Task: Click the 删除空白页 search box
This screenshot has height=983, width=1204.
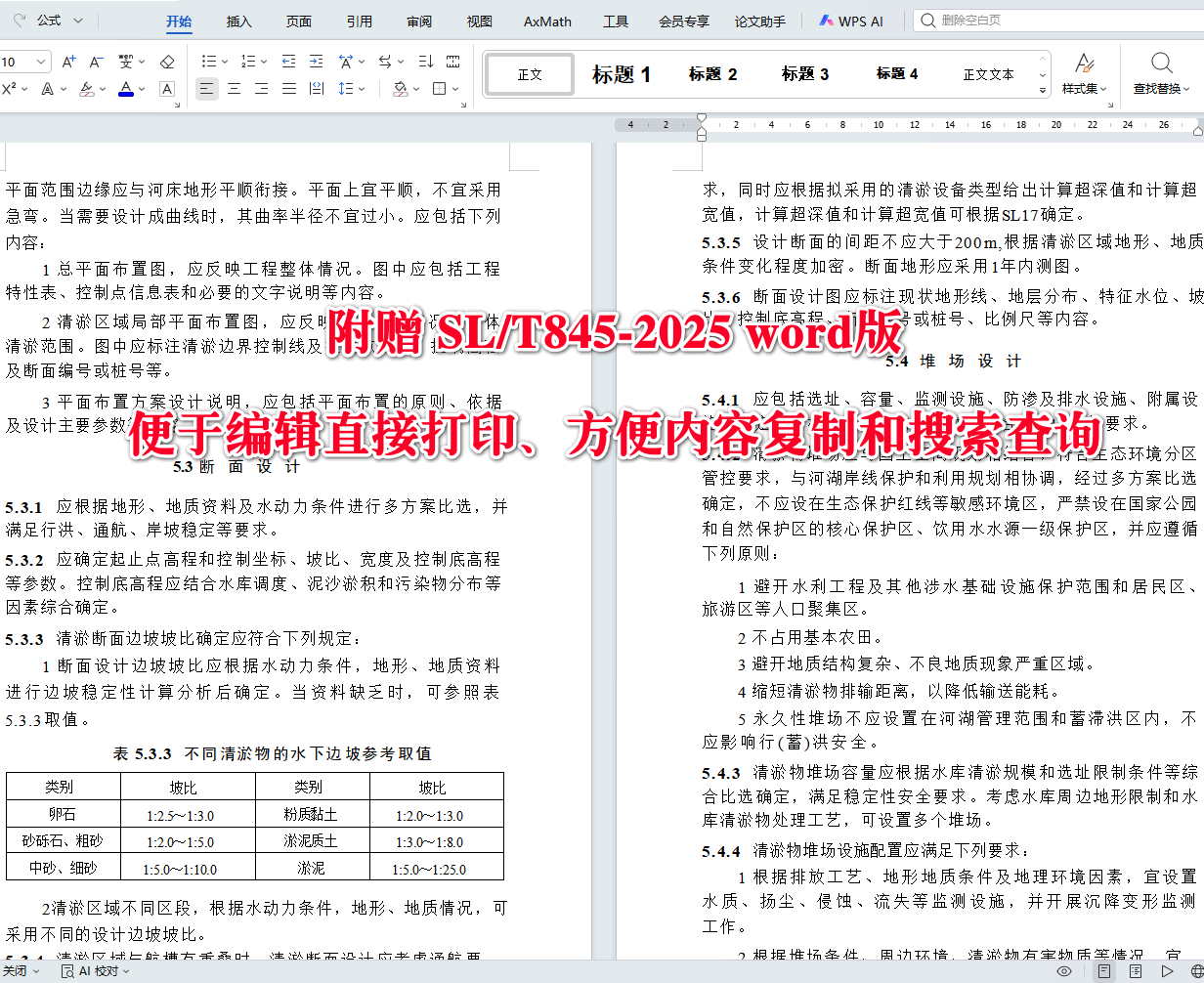Action: coord(1058,21)
